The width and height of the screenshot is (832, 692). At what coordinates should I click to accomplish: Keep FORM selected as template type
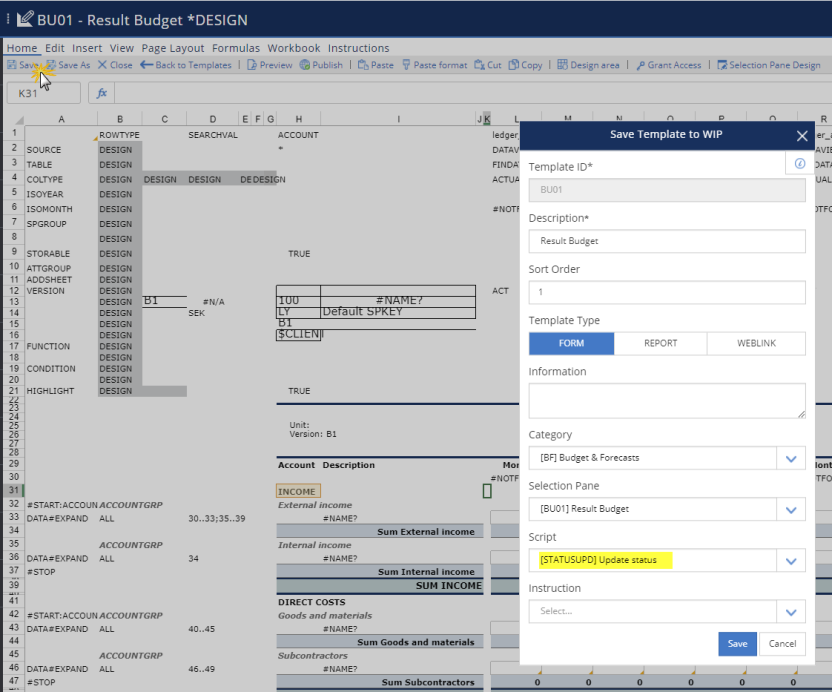(571, 343)
